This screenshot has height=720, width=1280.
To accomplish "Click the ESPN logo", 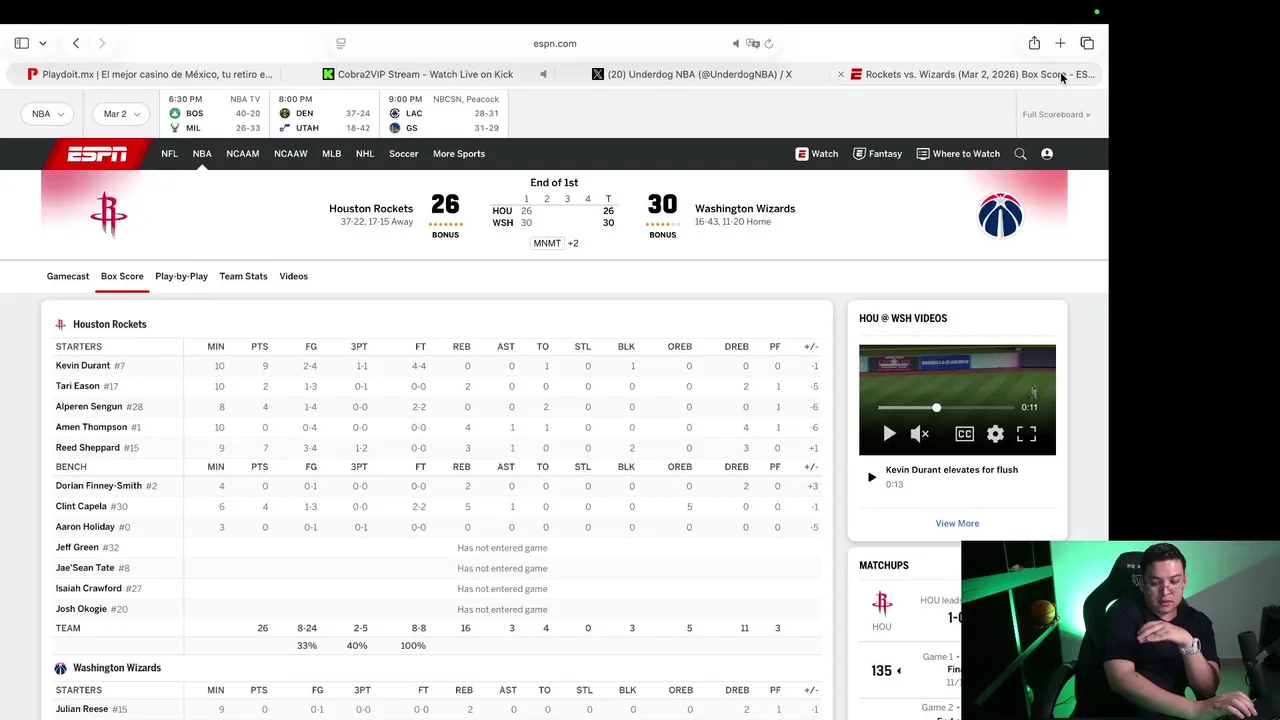I will point(97,154).
